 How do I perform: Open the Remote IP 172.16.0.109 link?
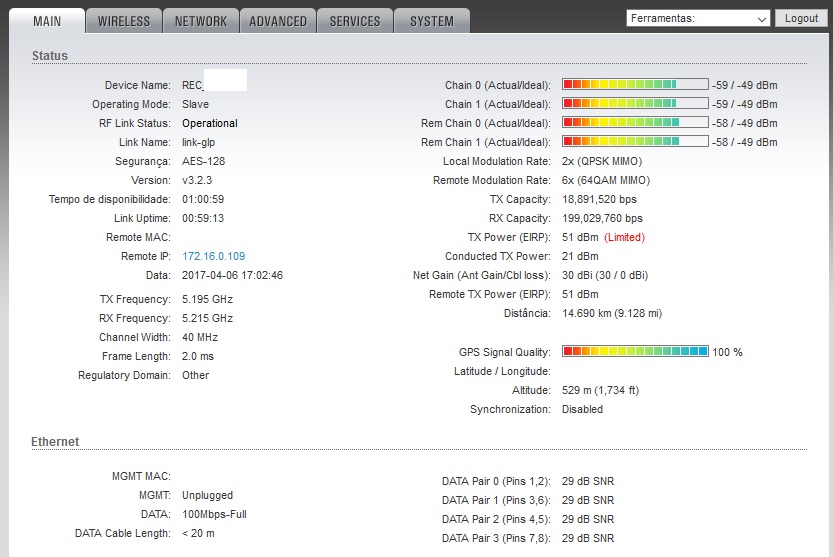click(x=213, y=257)
